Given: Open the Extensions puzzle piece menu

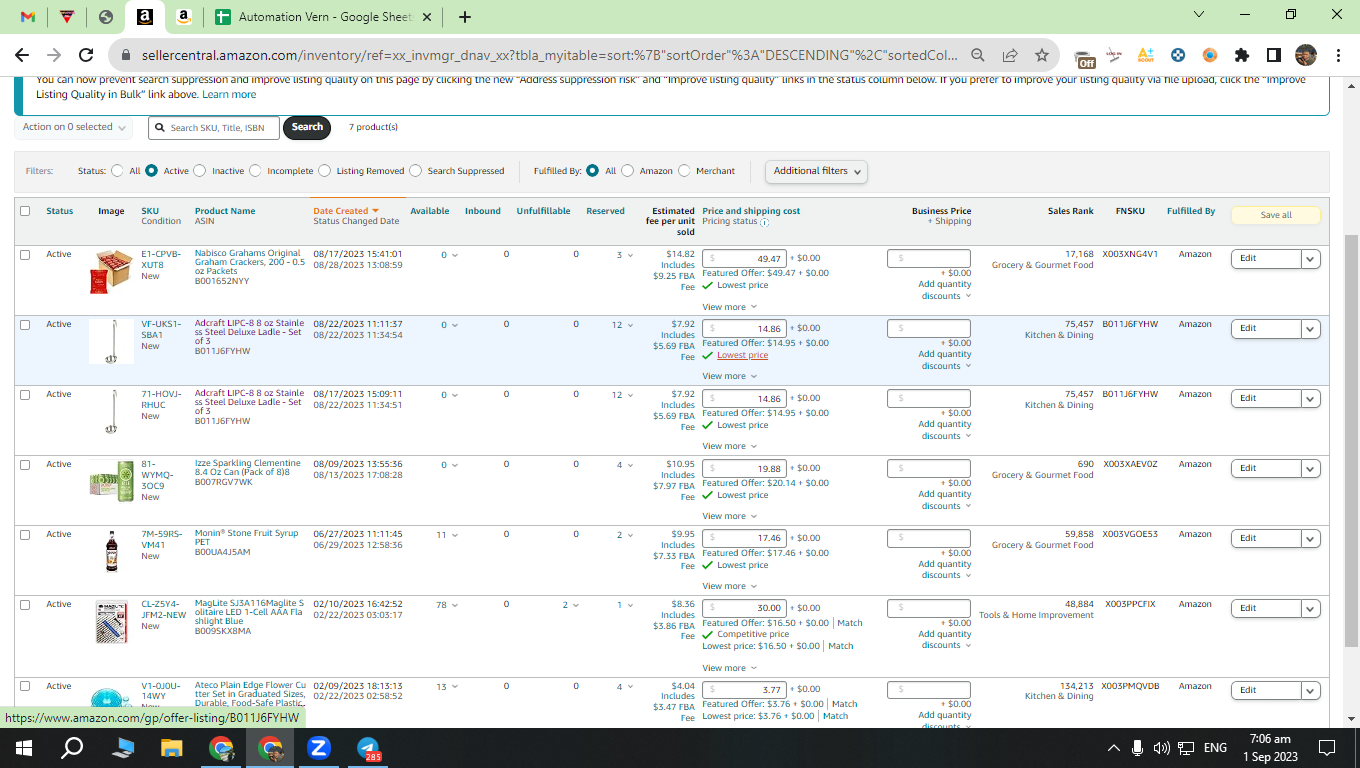Looking at the screenshot, I should (x=1242, y=55).
